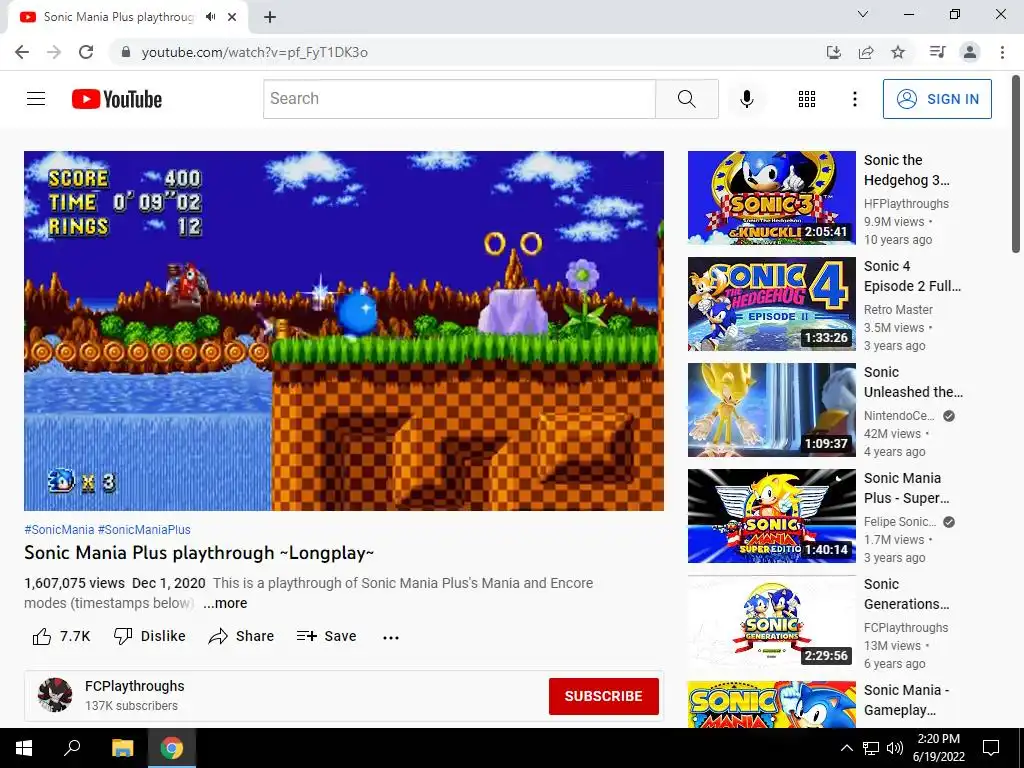
Task: Click the install/download icon in address bar
Action: point(833,52)
